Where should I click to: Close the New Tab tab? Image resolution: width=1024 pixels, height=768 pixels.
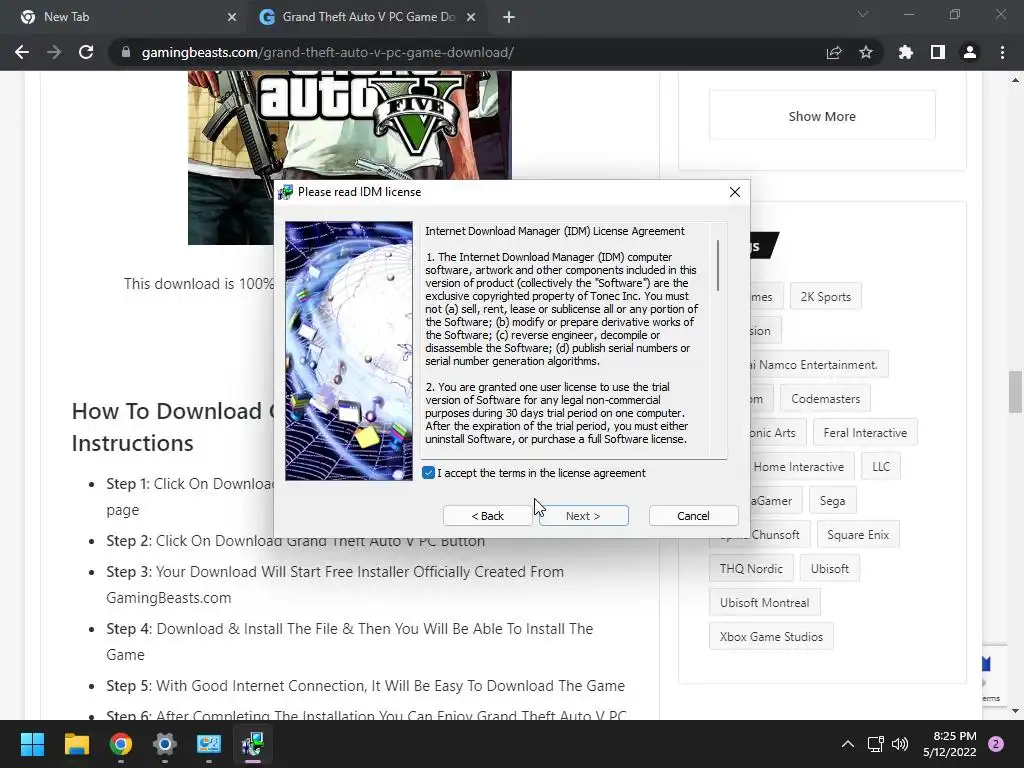click(x=232, y=17)
